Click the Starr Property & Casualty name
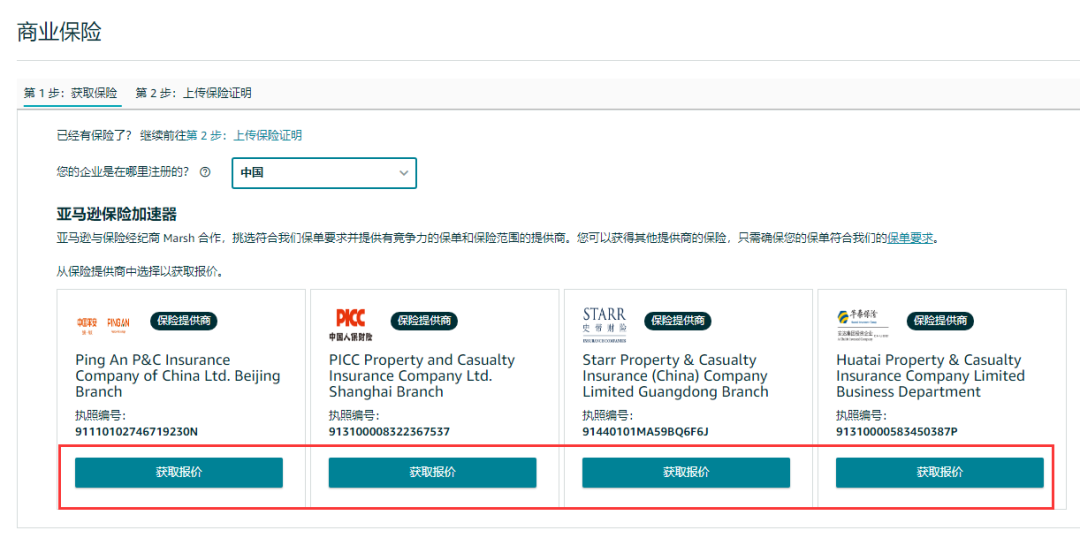The height and width of the screenshot is (538, 1080). point(675,376)
